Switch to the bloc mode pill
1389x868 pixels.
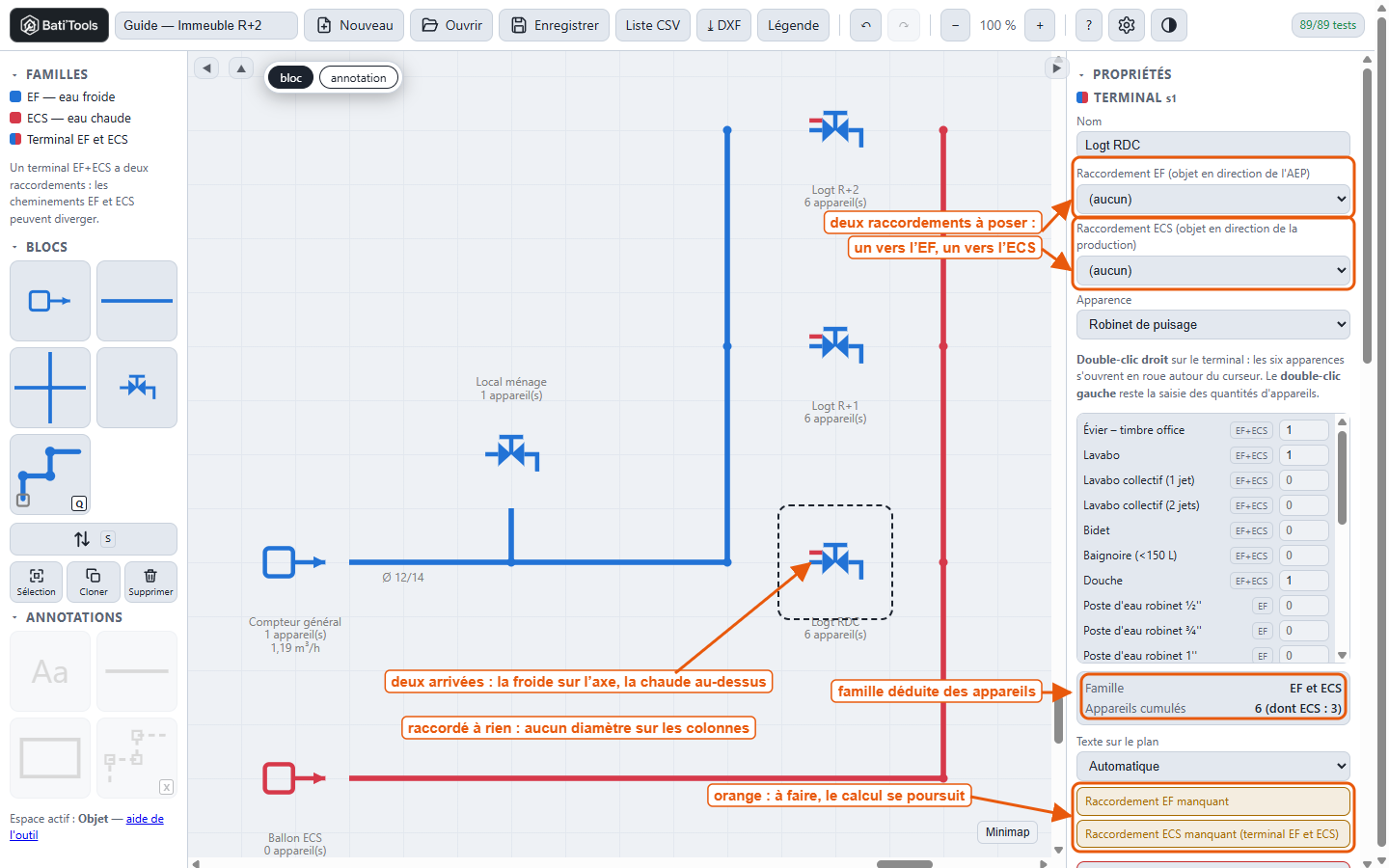(290, 78)
